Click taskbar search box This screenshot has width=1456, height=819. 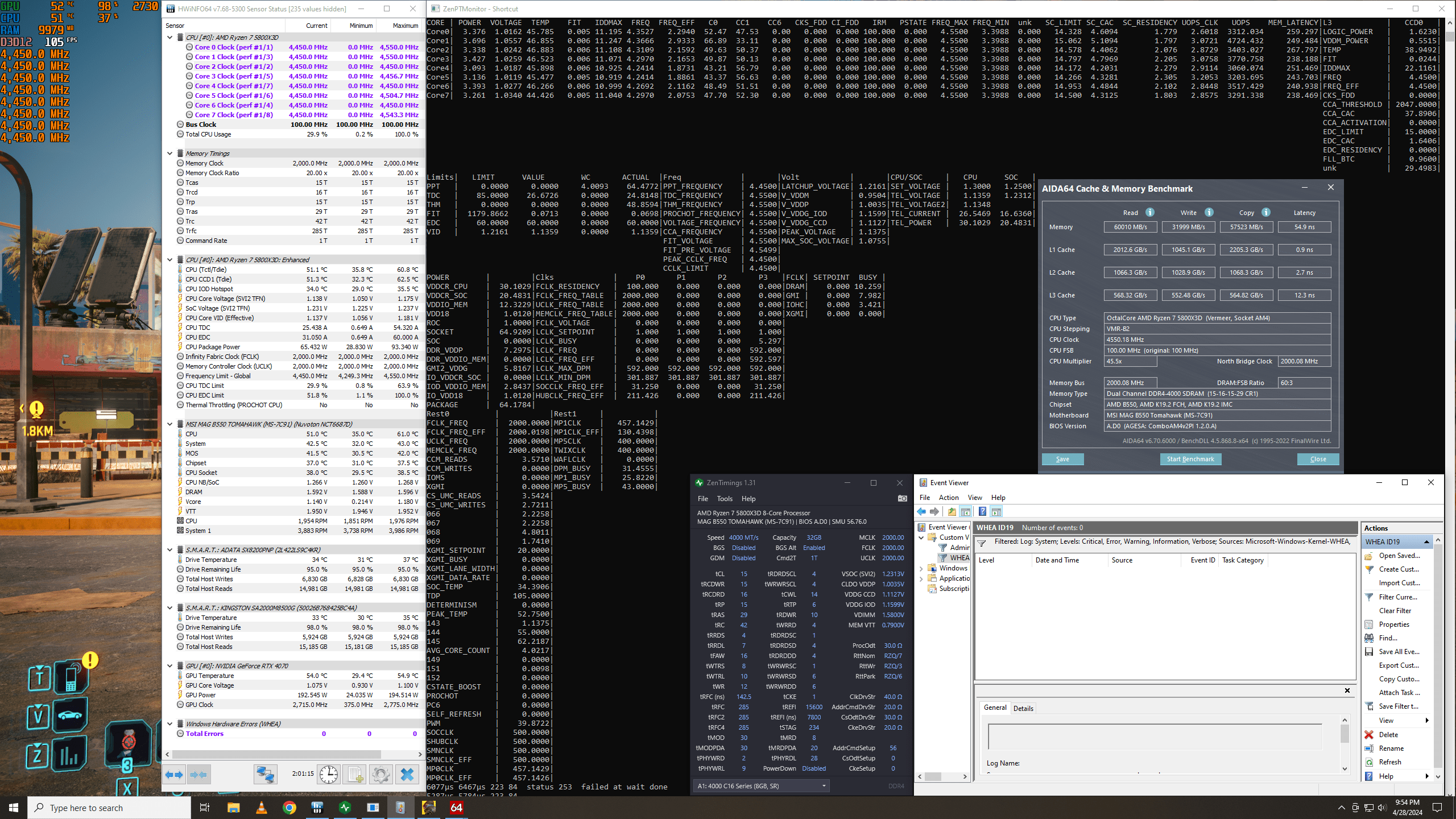pyautogui.click(x=109, y=808)
